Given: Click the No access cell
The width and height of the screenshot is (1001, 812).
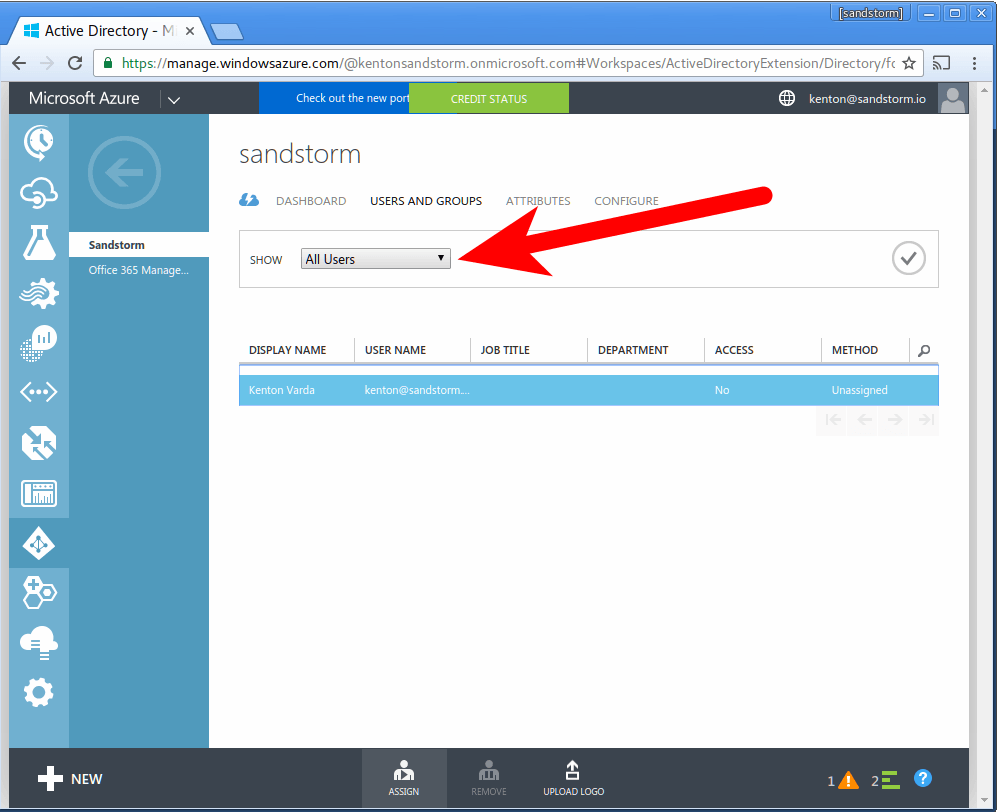Looking at the screenshot, I should [x=722, y=390].
